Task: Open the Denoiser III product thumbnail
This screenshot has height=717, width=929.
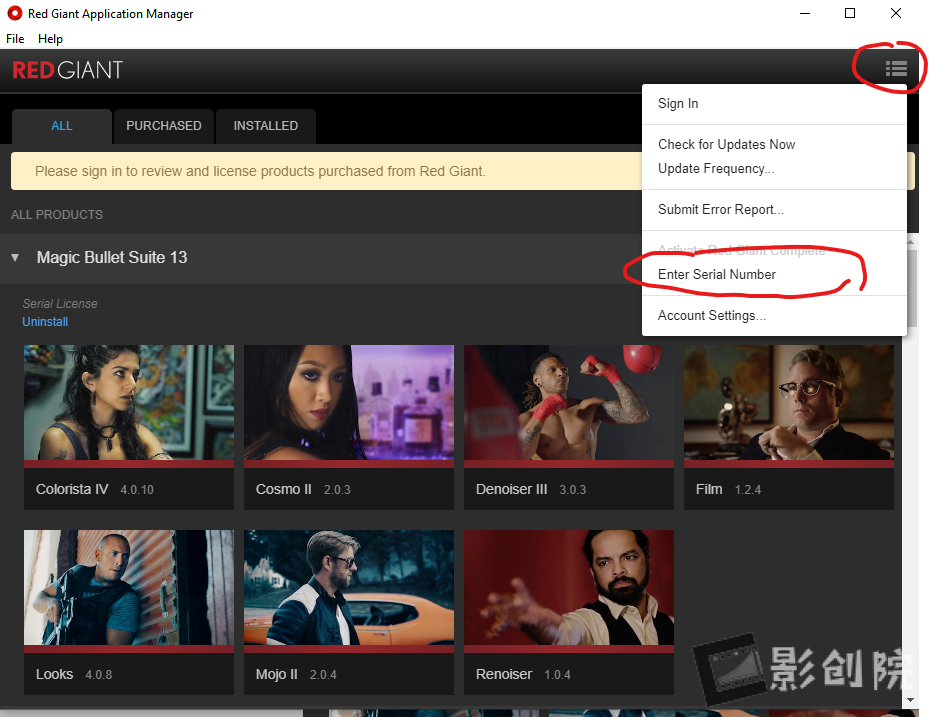Action: coord(568,402)
